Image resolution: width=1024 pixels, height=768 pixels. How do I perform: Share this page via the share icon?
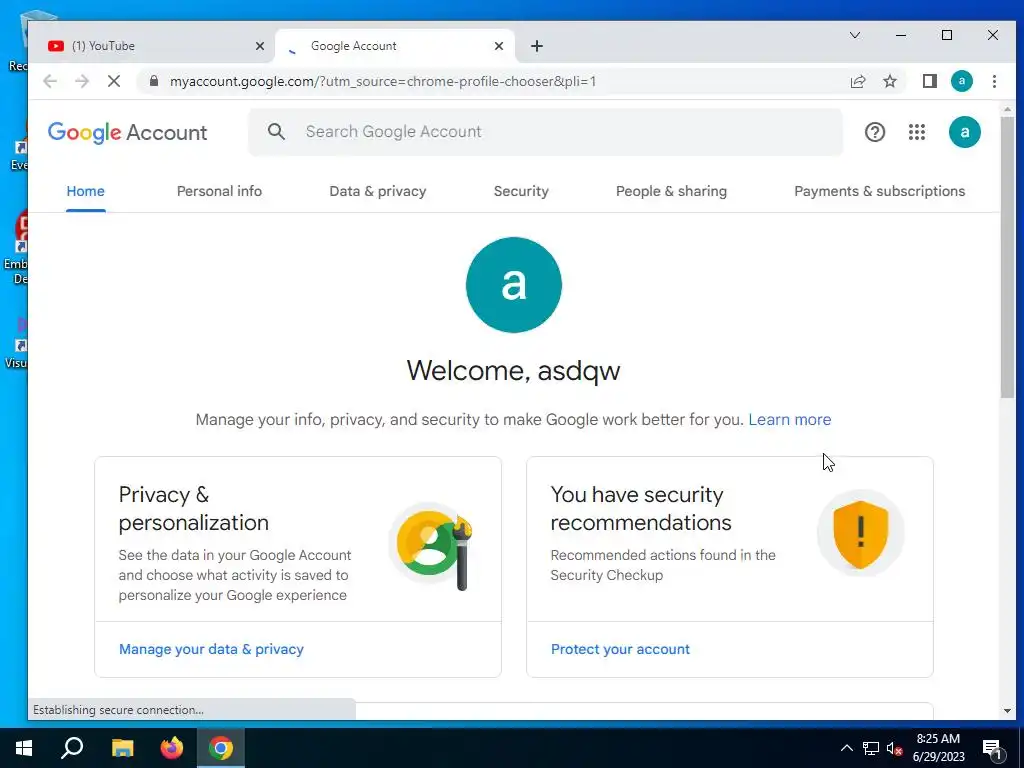[x=857, y=81]
